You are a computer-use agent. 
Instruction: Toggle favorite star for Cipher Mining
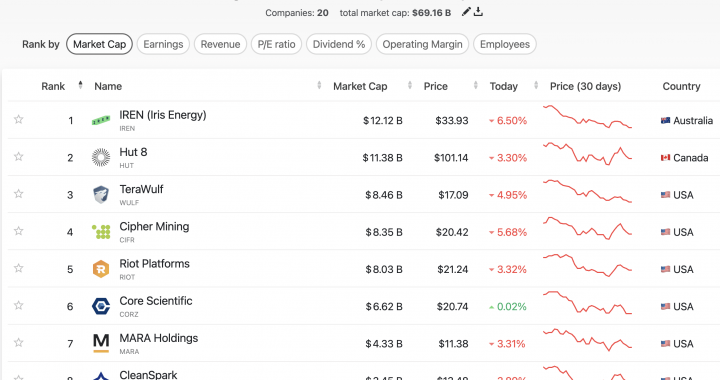(x=18, y=231)
